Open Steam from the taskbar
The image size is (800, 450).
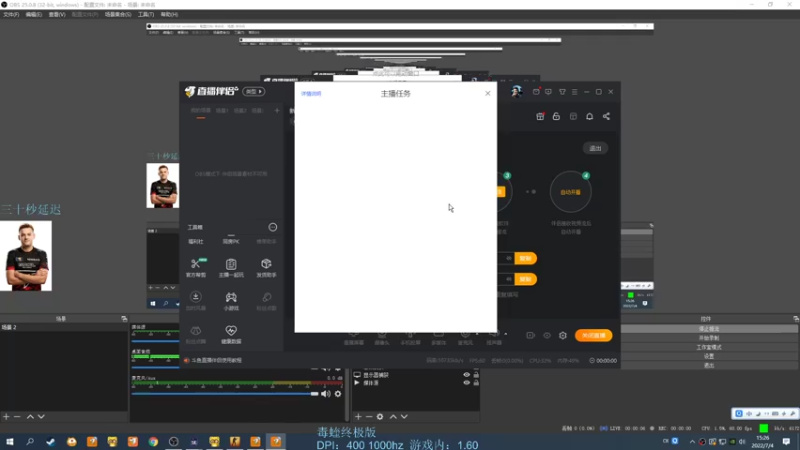click(x=51, y=441)
